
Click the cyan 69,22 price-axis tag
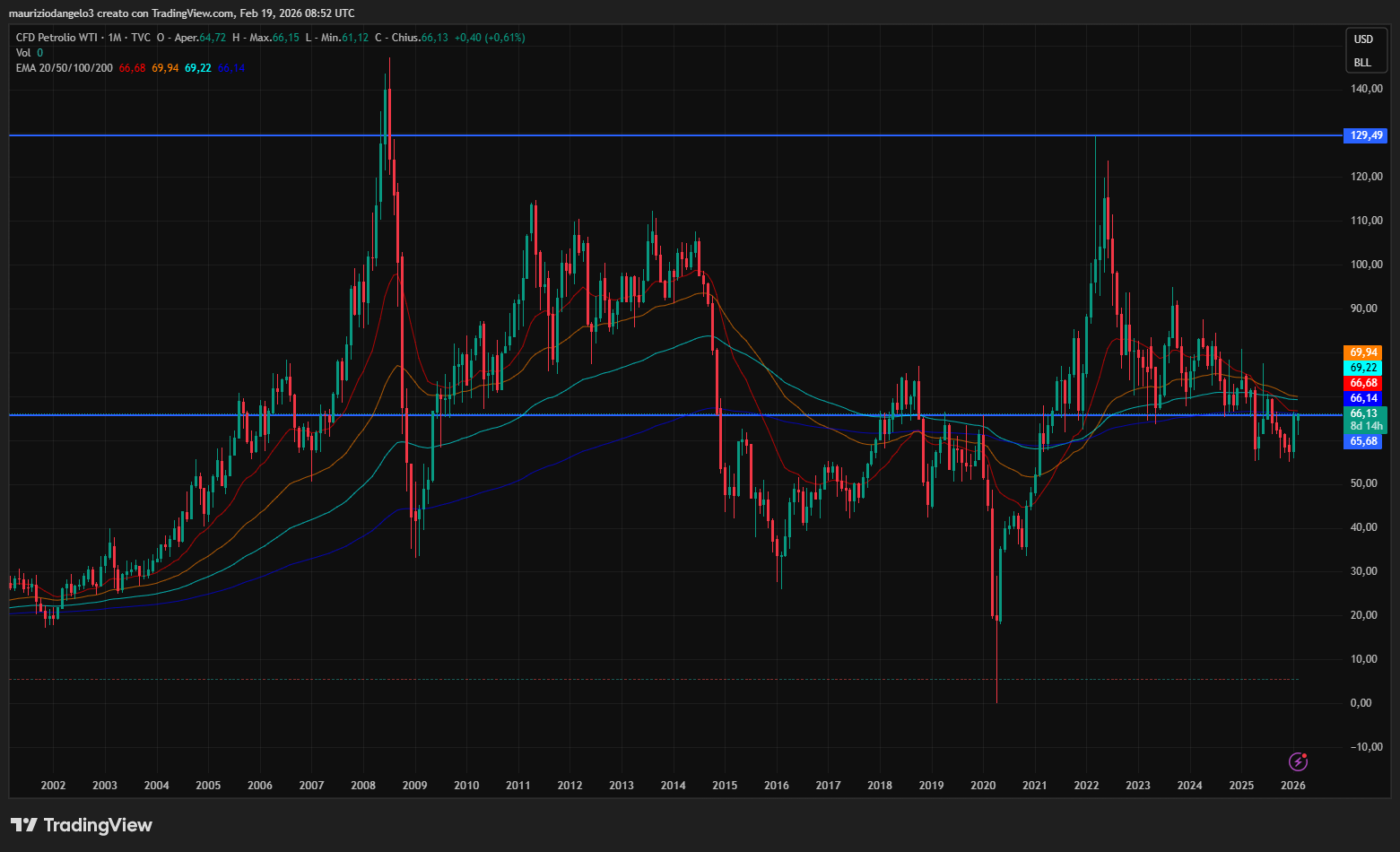pyautogui.click(x=1363, y=368)
